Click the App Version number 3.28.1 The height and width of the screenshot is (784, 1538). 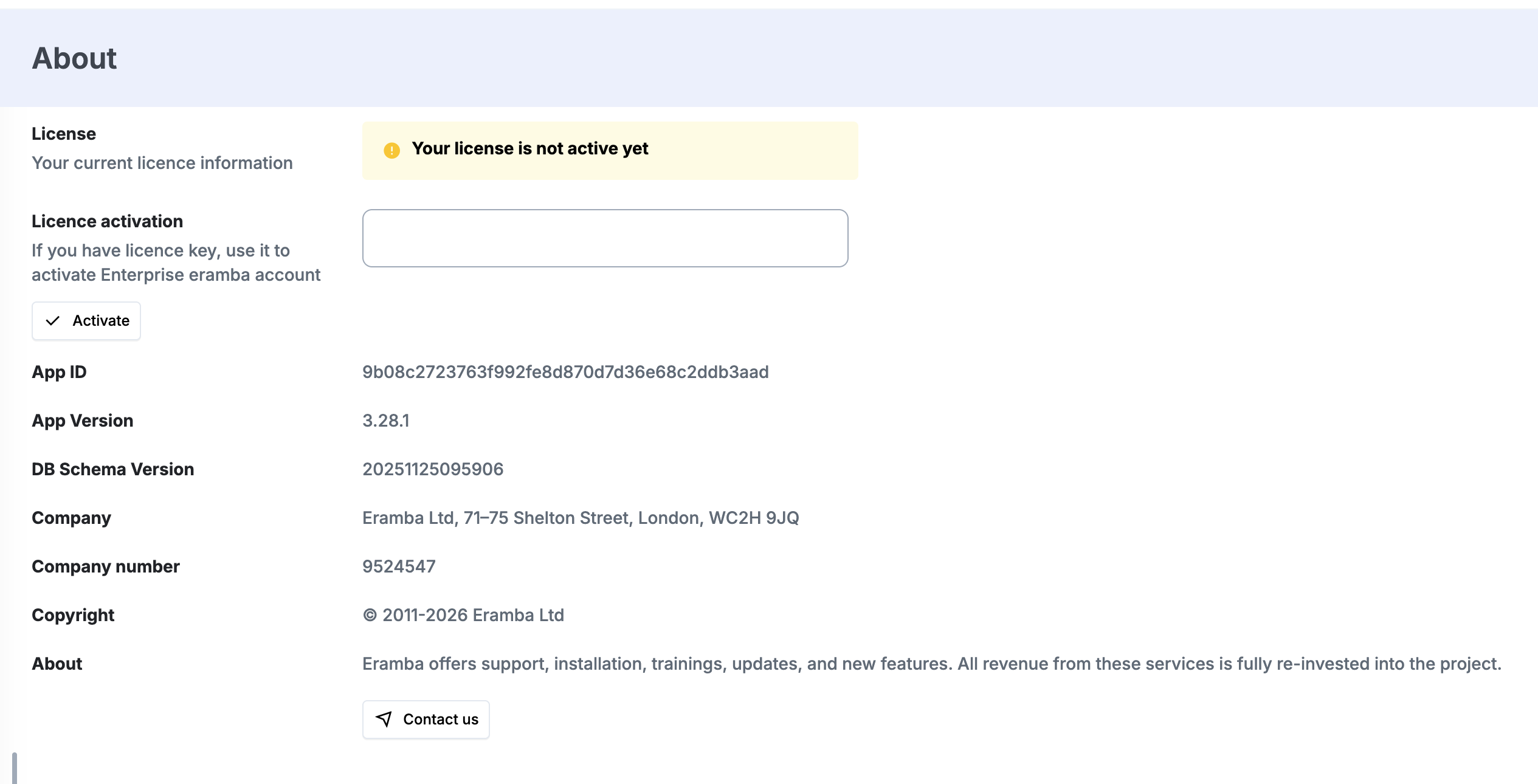[x=385, y=421]
